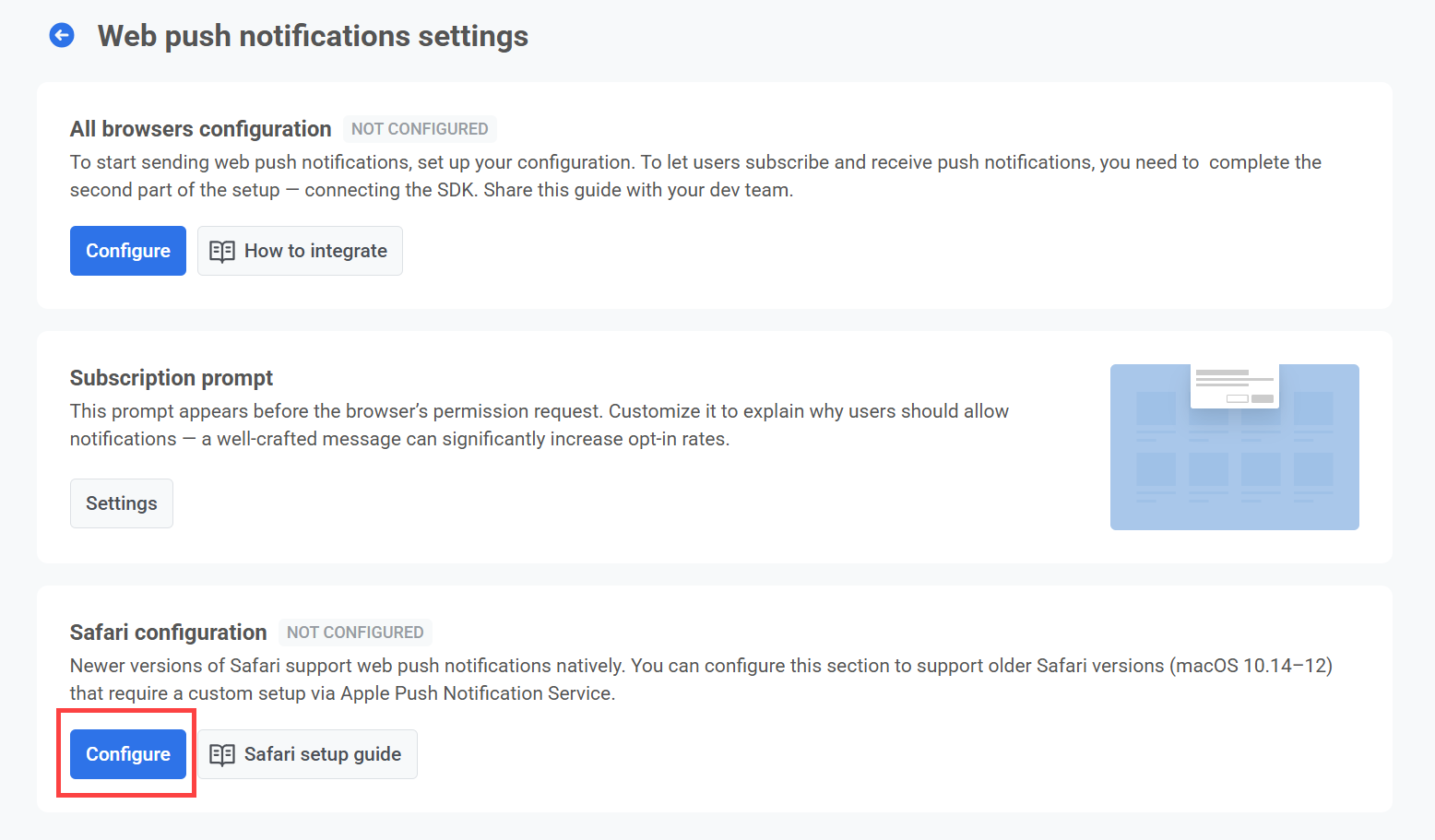Open Subscription prompt Settings
The image size is (1435, 840).
(x=122, y=503)
